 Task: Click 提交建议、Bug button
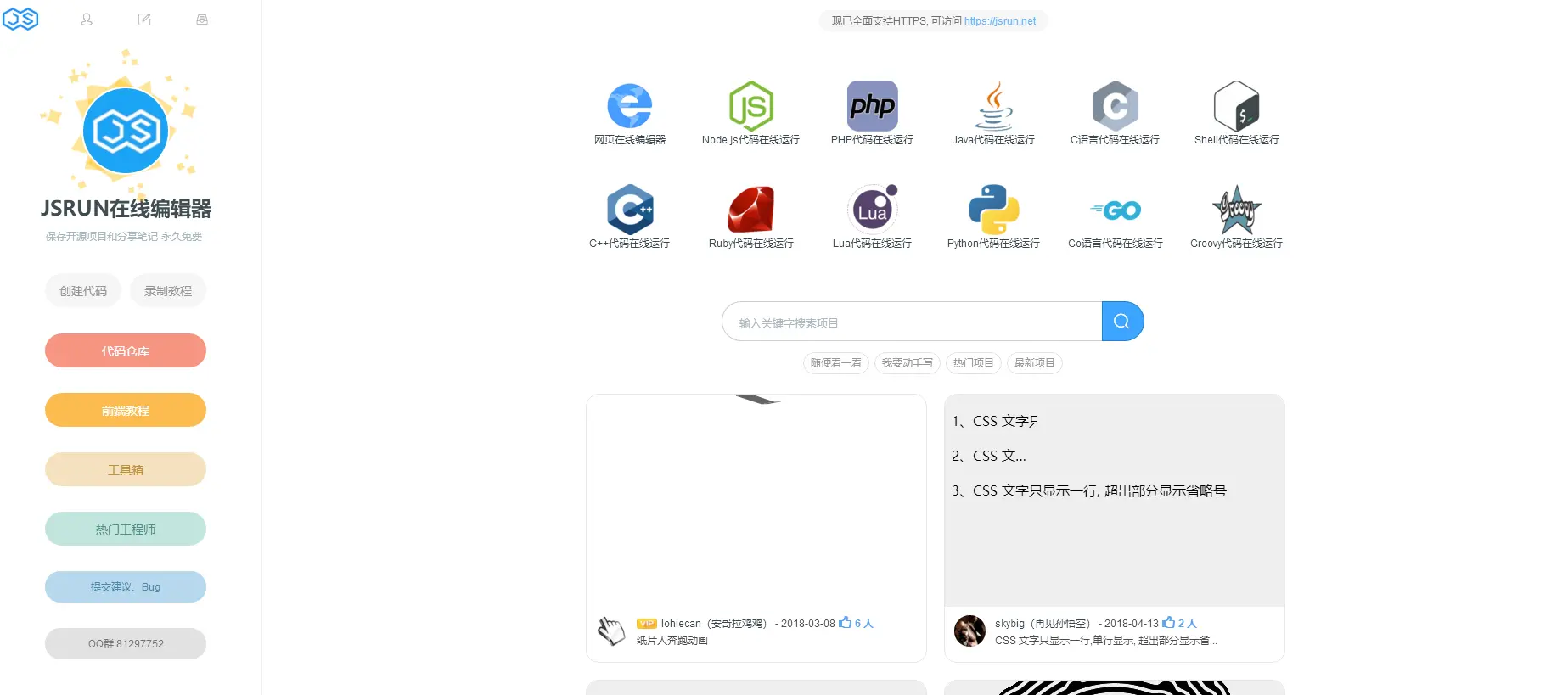pyautogui.click(x=126, y=586)
